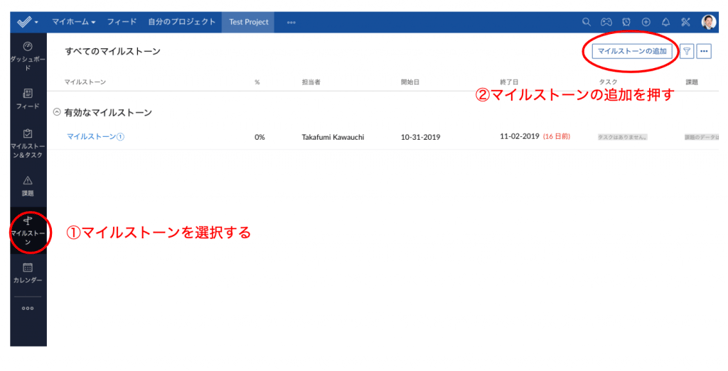Show more sidebar items via three dots
The image size is (728, 371).
28,308
